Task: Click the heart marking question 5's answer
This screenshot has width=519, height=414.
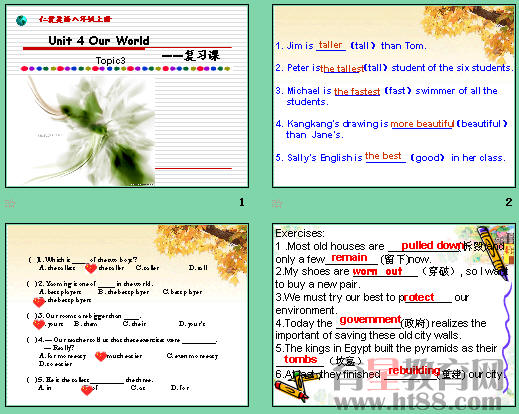Action: click(x=87, y=390)
